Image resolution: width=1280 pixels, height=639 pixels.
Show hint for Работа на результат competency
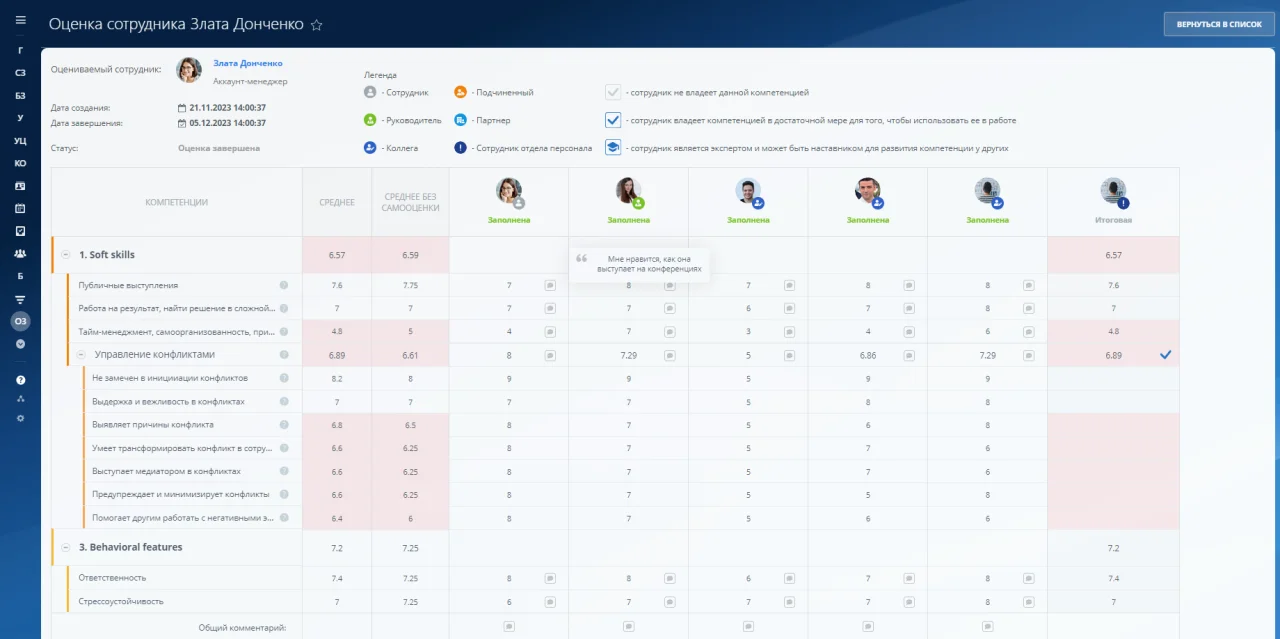[x=284, y=308]
